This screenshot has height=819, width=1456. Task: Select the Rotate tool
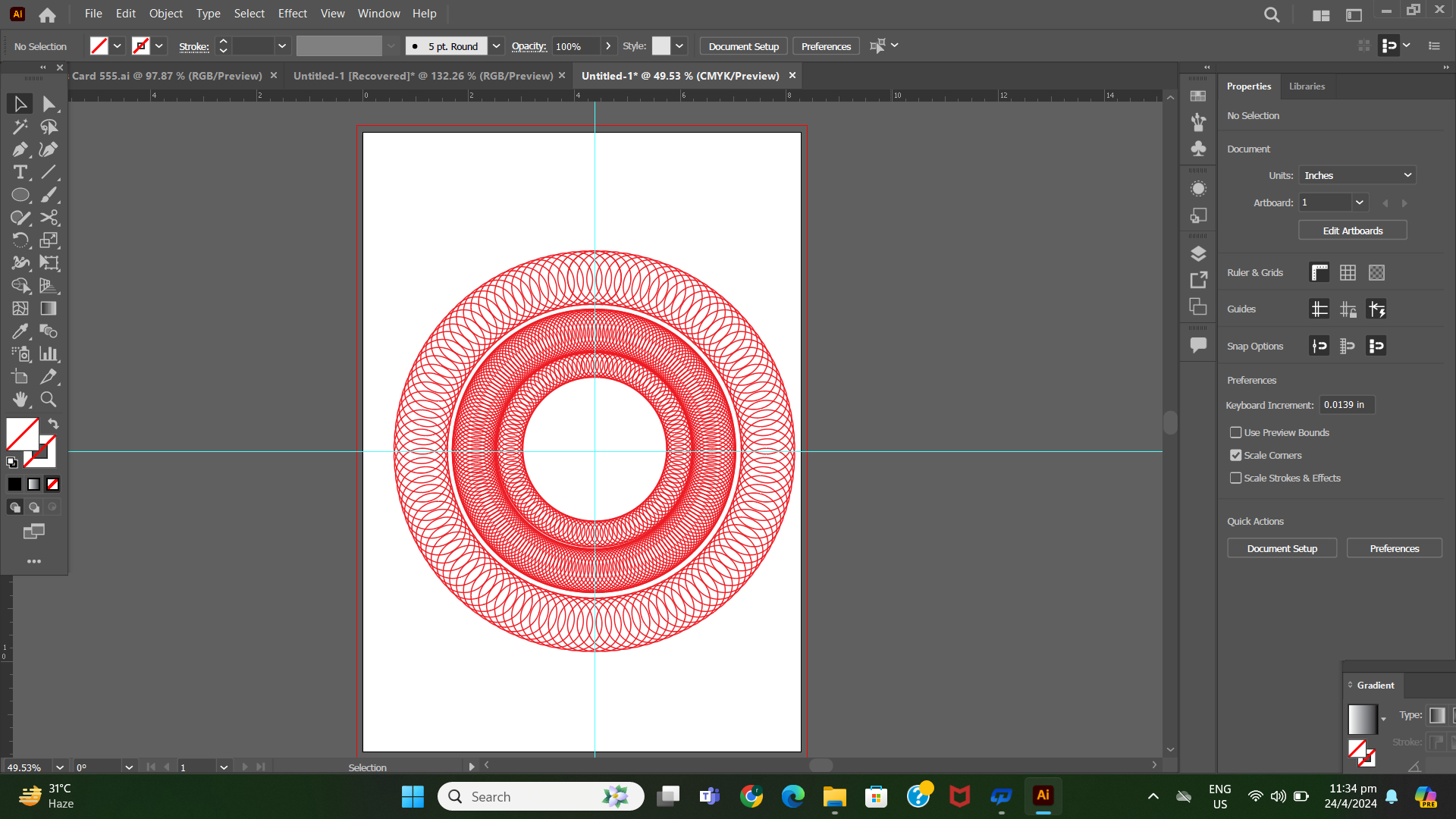point(20,240)
